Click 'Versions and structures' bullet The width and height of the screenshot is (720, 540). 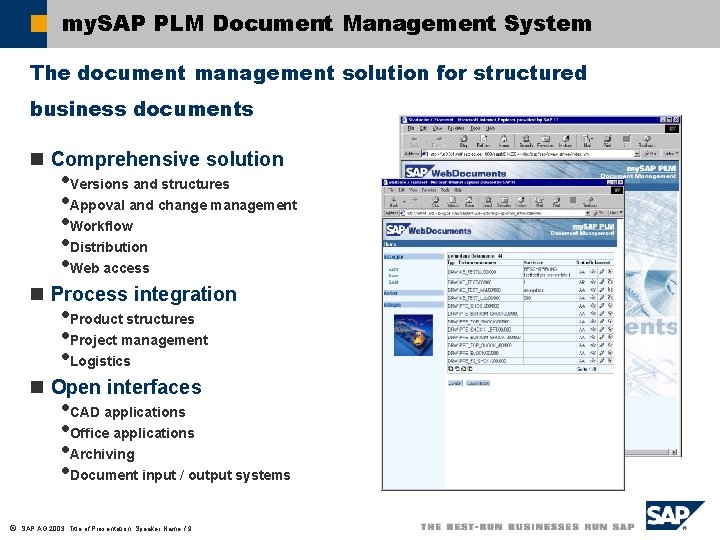click(x=150, y=184)
